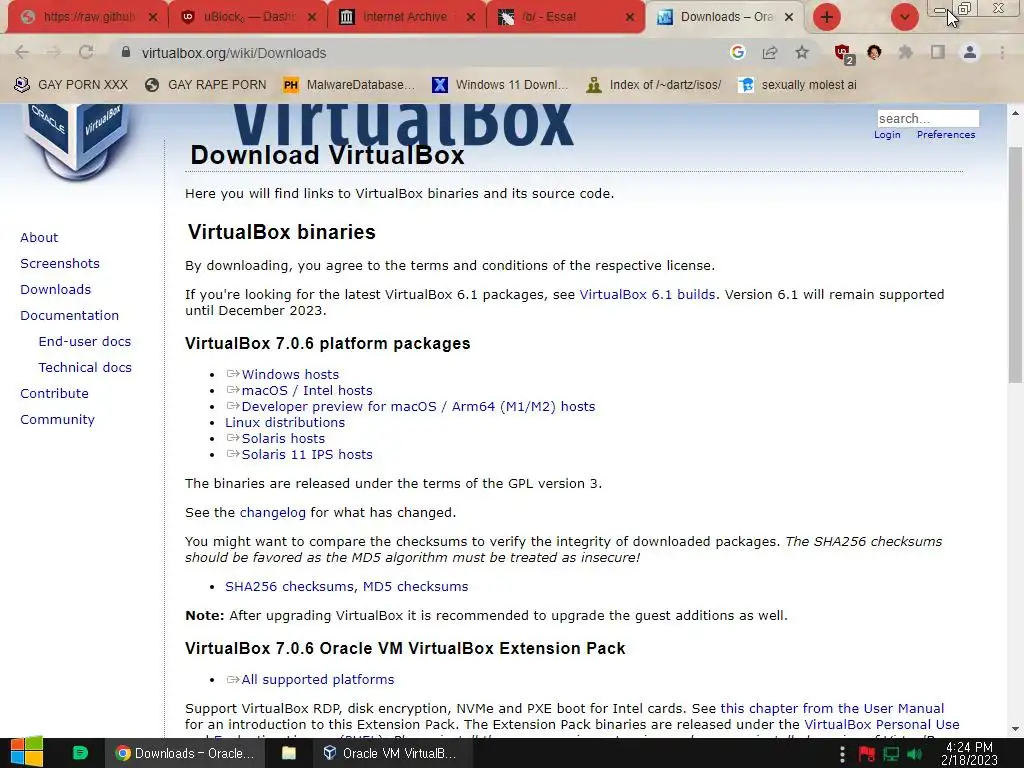Viewport: 1024px width, 768px height.
Task: Open About in the sidebar
Action: tap(39, 238)
